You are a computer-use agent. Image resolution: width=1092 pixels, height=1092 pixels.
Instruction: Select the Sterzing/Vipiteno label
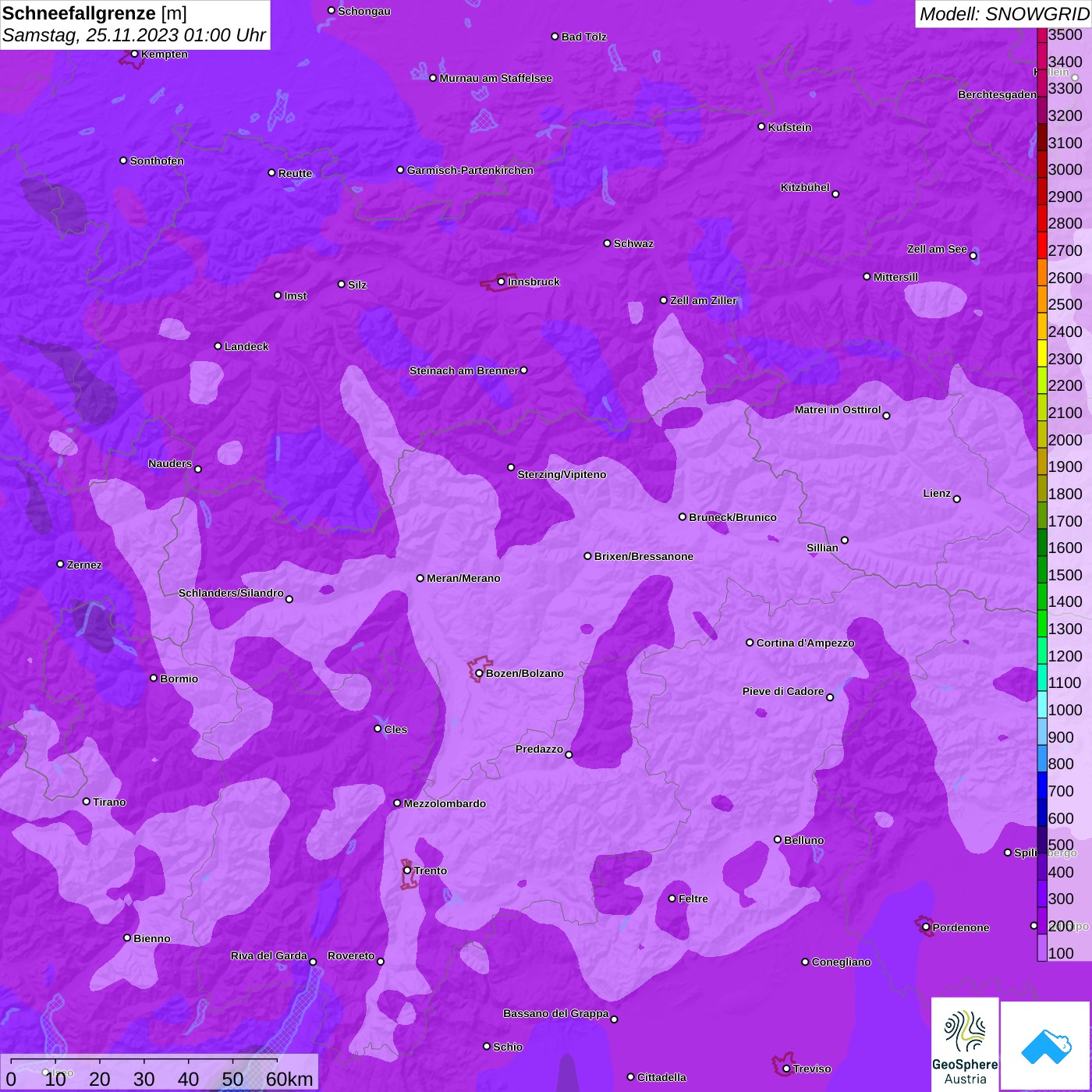562,474
